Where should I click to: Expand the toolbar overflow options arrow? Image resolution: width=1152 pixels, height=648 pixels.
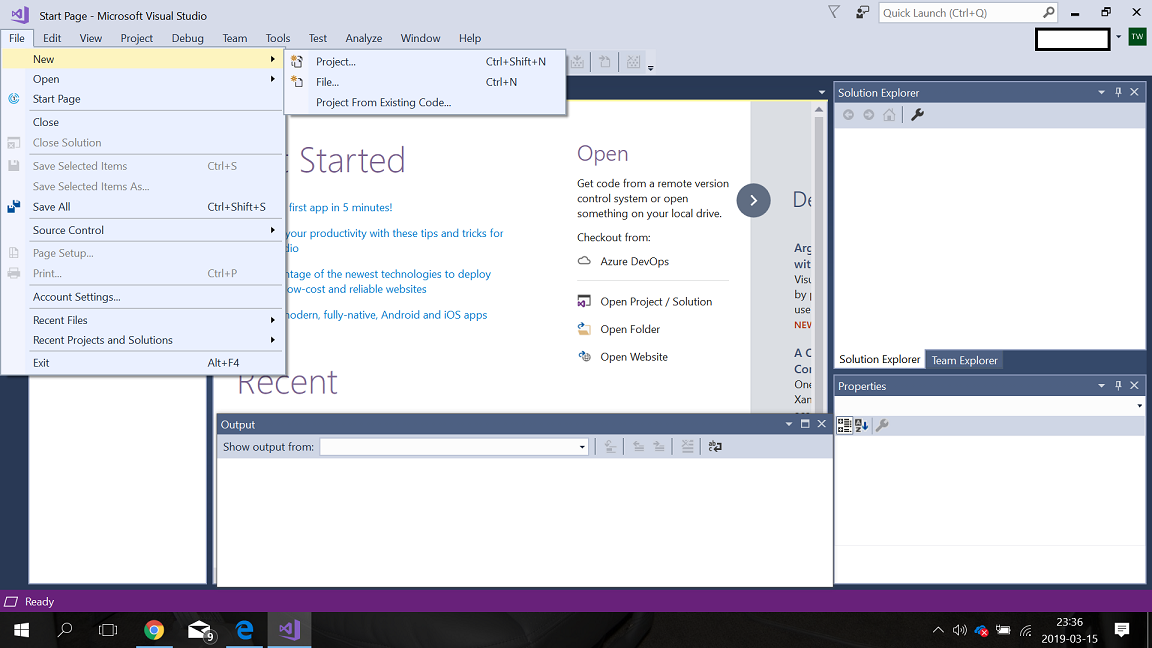pos(650,68)
